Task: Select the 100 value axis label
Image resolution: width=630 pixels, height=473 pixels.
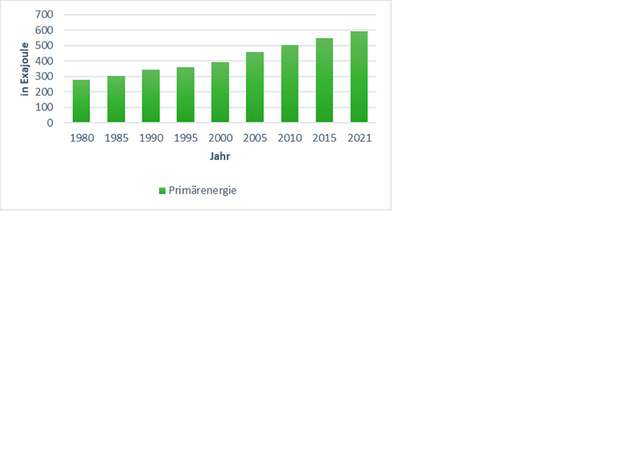Action: coord(45,107)
